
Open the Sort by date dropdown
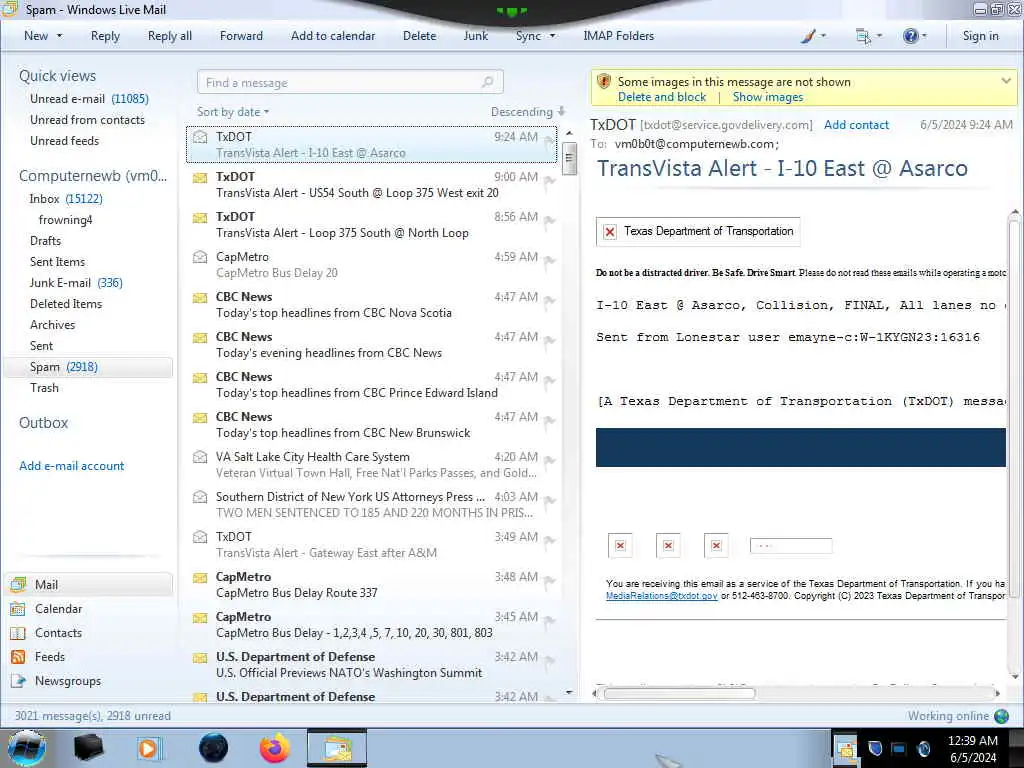pos(233,112)
